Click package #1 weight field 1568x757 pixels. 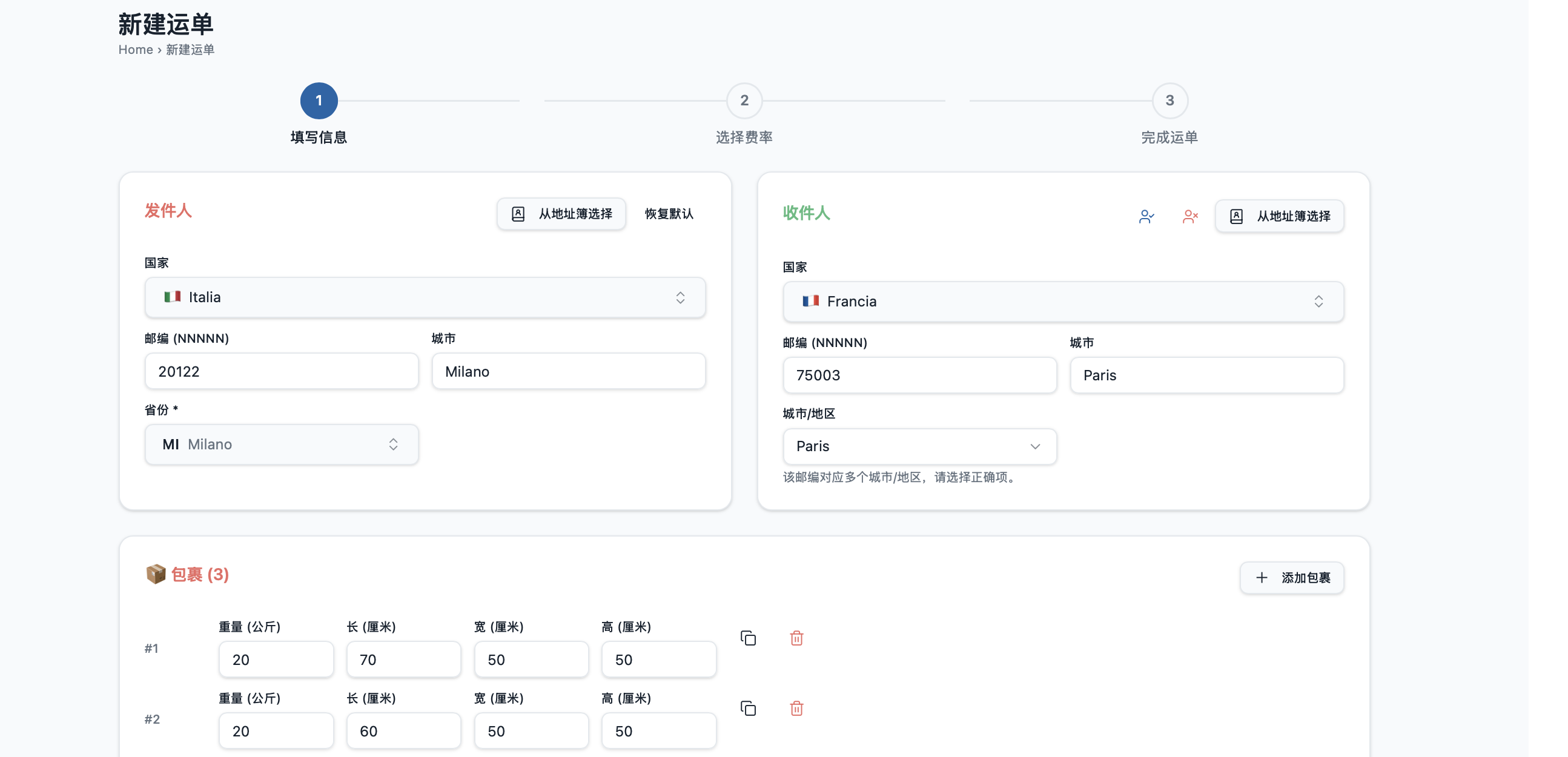tap(276, 659)
